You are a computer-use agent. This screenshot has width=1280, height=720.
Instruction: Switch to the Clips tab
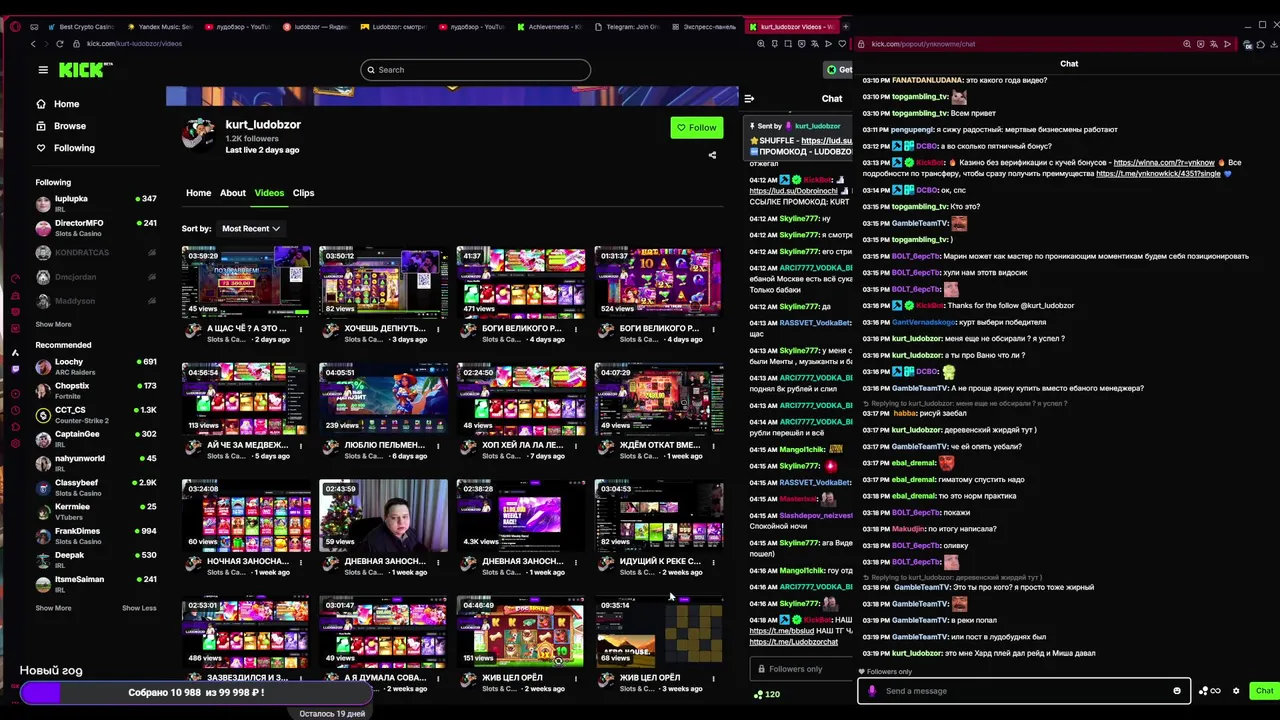pos(303,193)
